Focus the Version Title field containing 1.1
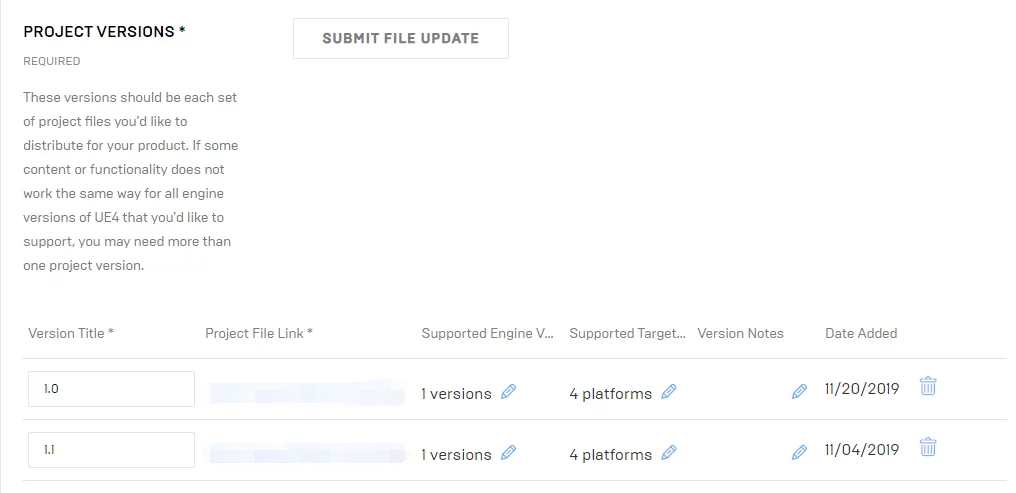Viewport: 1016px width, 493px height. coord(111,450)
